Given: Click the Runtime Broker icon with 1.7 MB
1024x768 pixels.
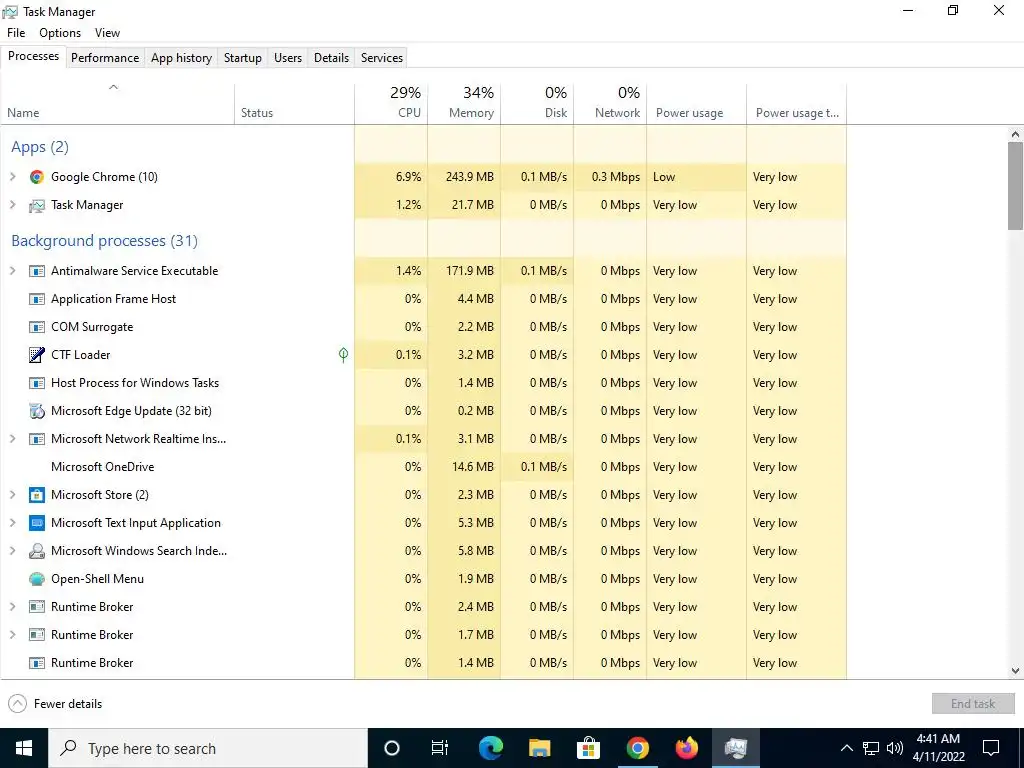Looking at the screenshot, I should click(37, 635).
